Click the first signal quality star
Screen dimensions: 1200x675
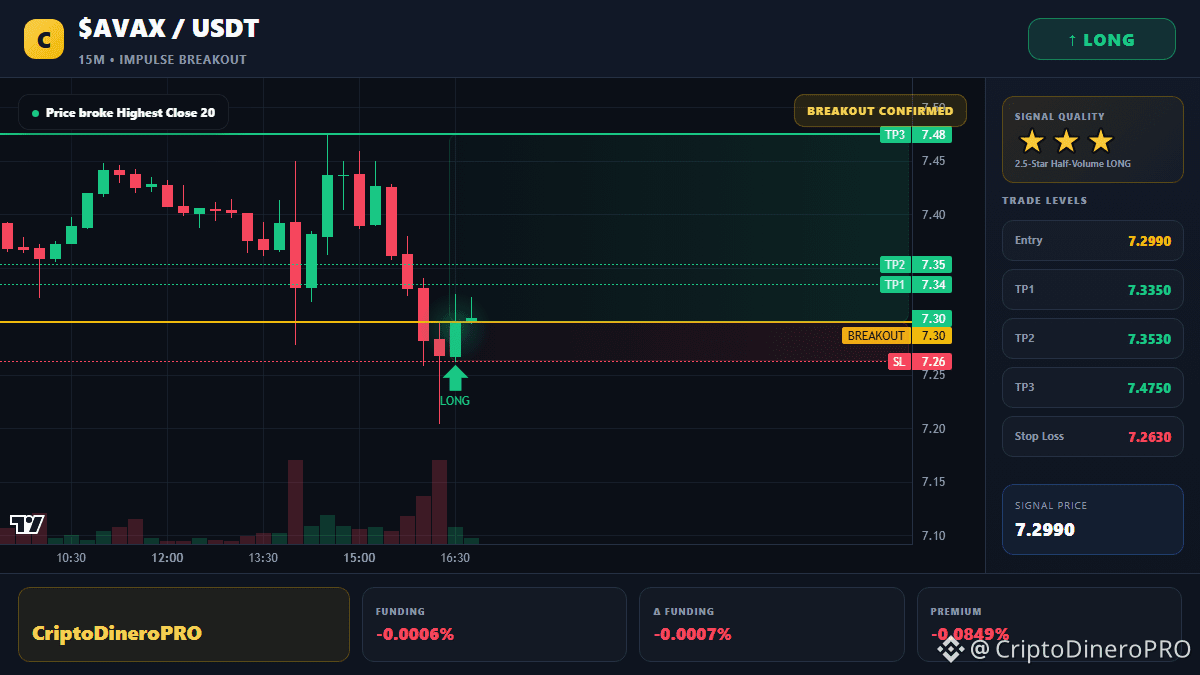click(1031, 141)
